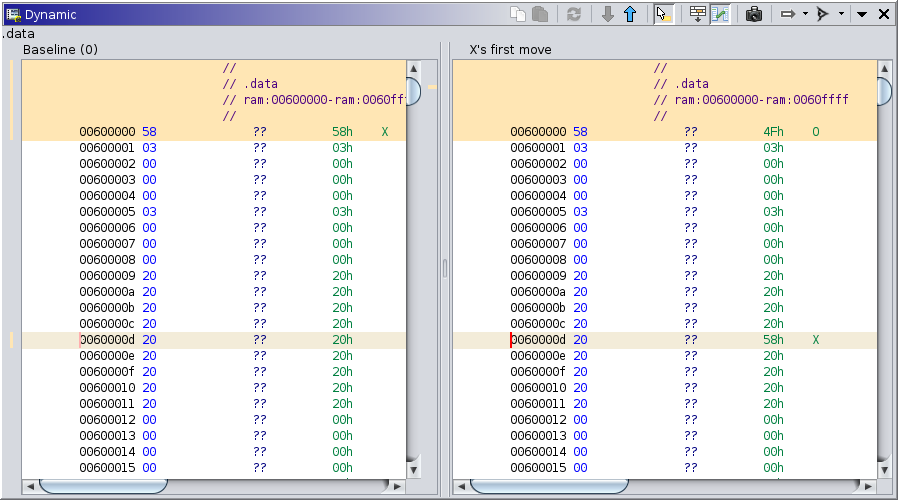Click the right arrow track-location icon
The image size is (898, 500).
pyautogui.click(x=787, y=14)
